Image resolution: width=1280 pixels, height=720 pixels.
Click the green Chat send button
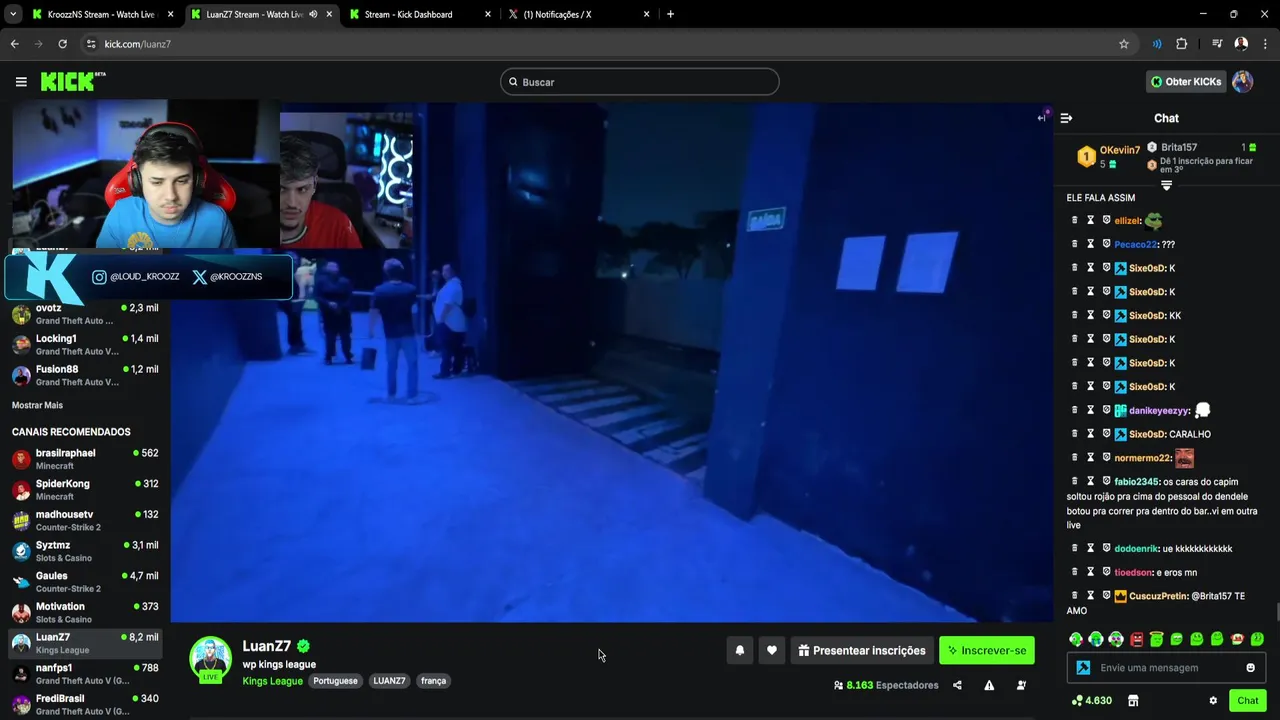pyautogui.click(x=1247, y=701)
